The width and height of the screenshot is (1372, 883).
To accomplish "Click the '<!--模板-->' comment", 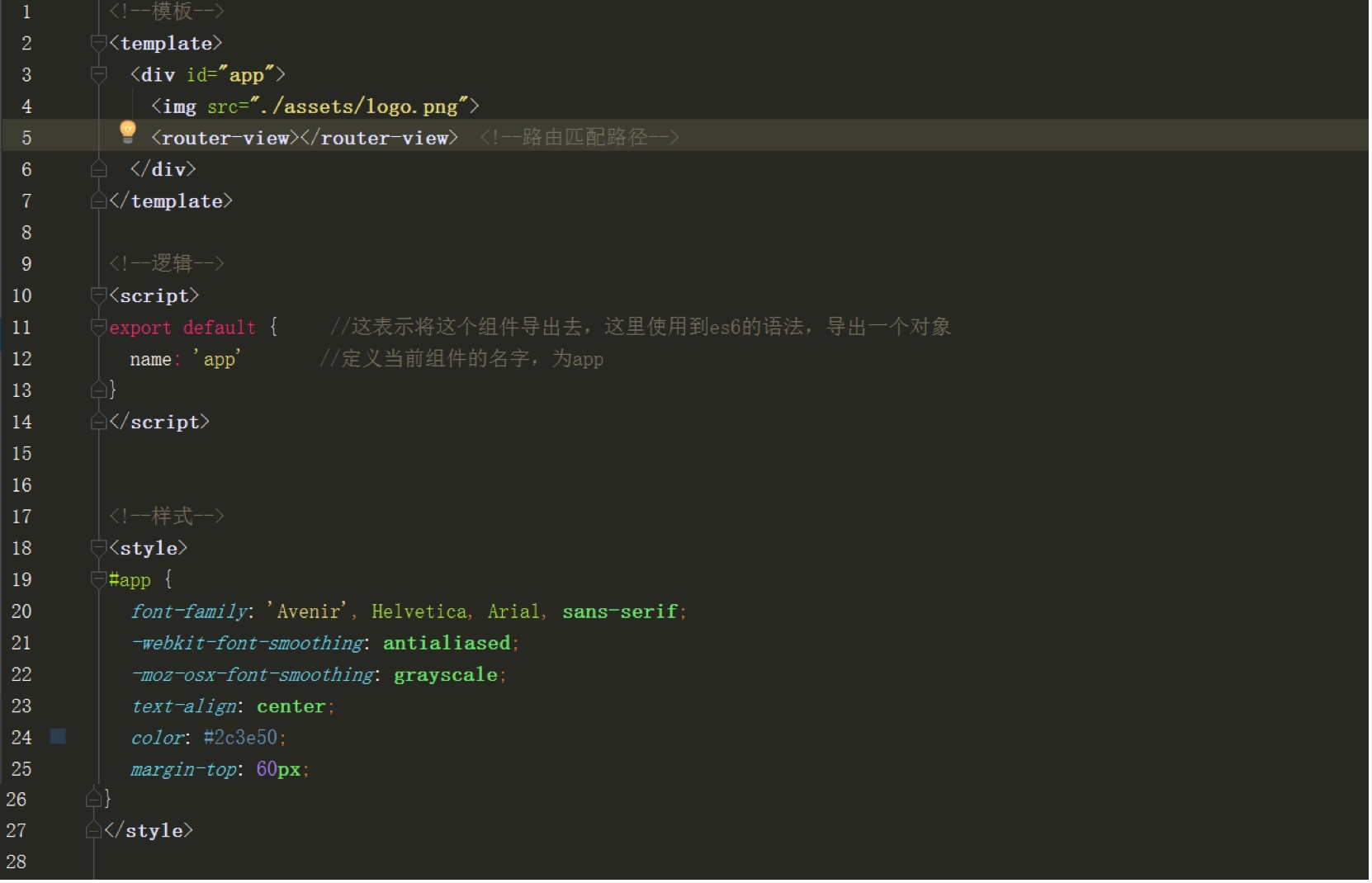I will coord(167,11).
